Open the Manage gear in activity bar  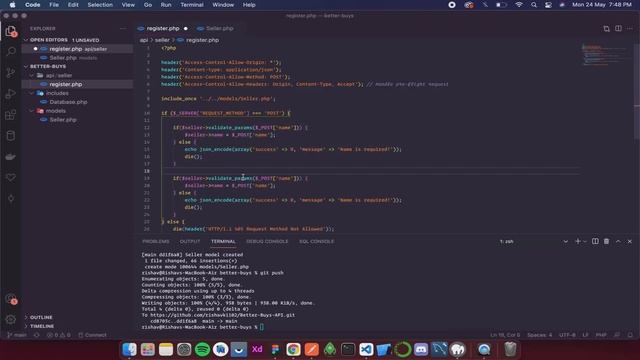point(11,319)
